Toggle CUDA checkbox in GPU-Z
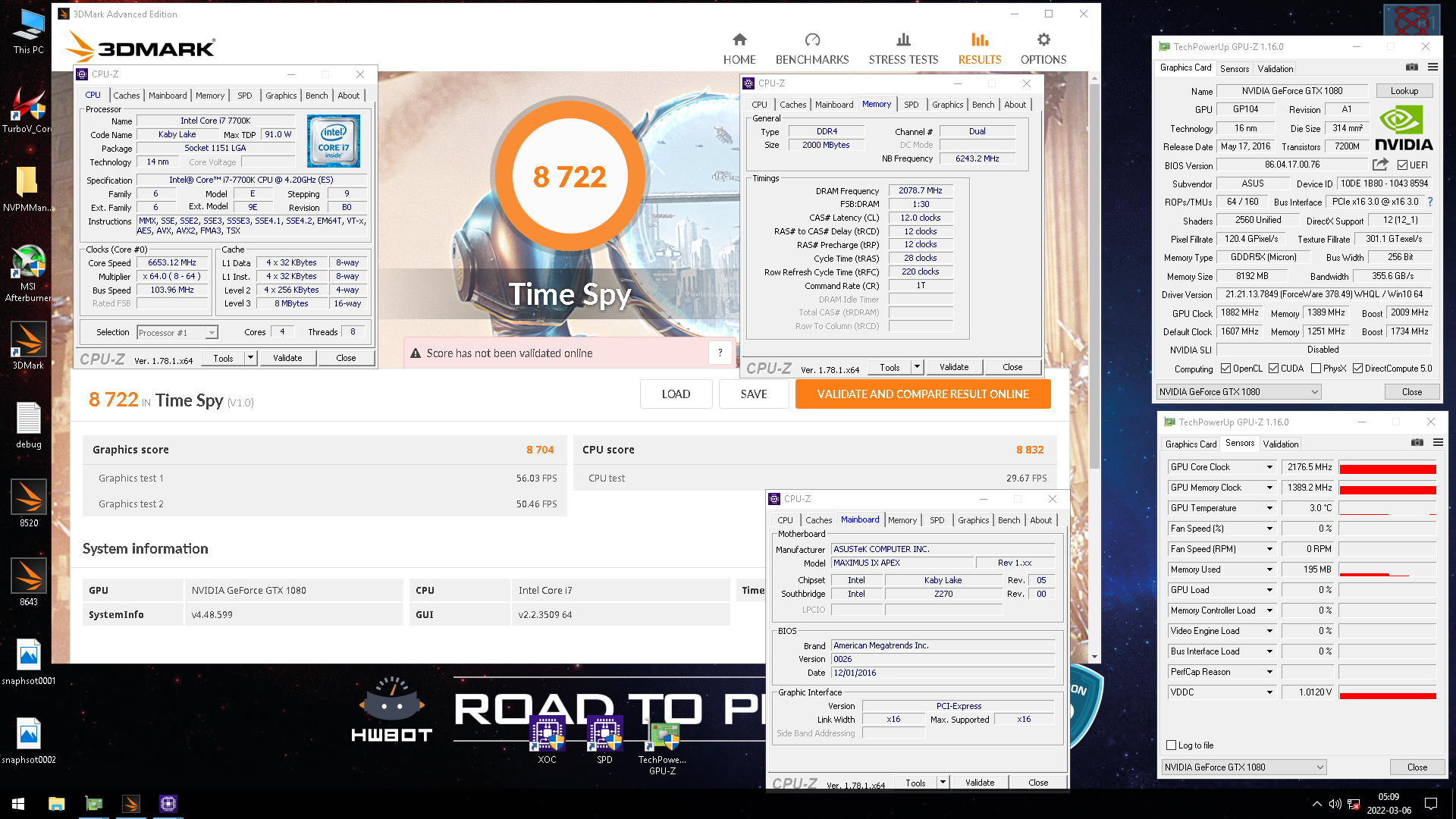This screenshot has height=819, width=1456. point(1273,369)
